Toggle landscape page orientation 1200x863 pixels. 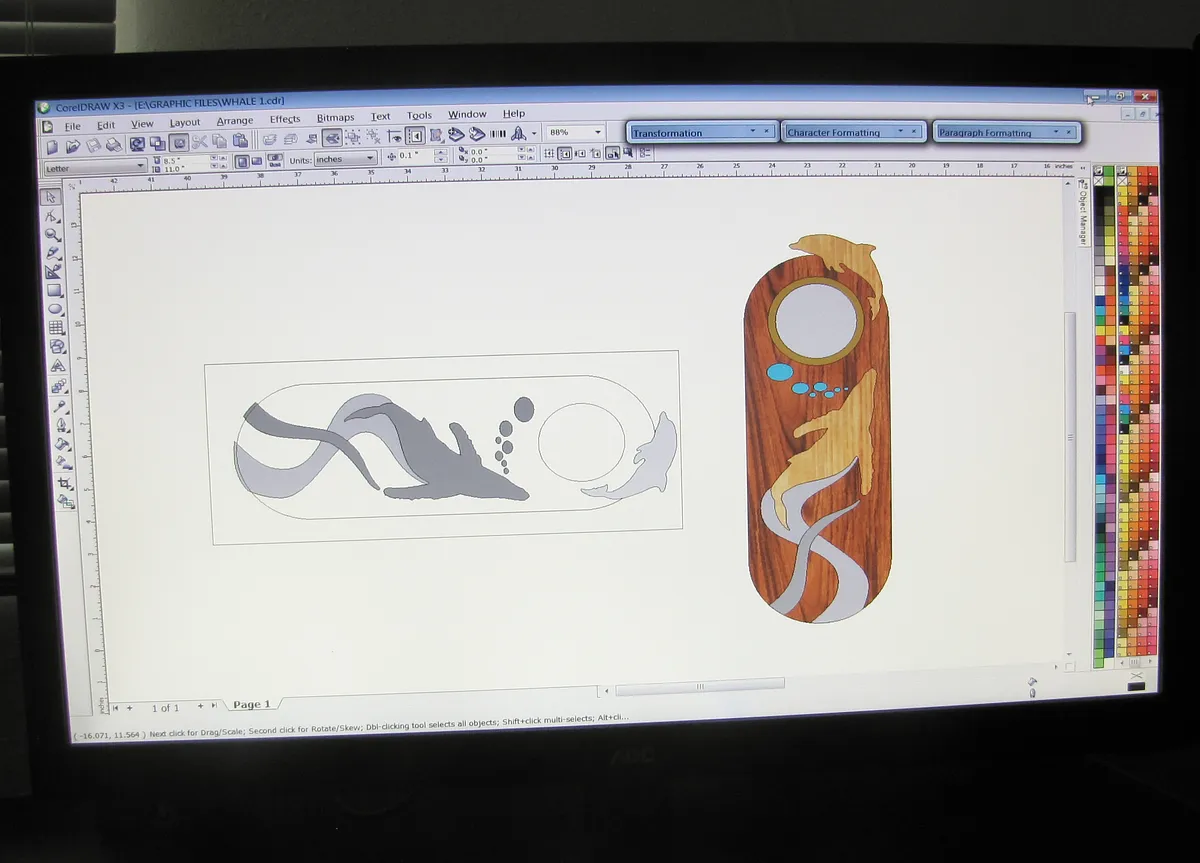point(257,160)
